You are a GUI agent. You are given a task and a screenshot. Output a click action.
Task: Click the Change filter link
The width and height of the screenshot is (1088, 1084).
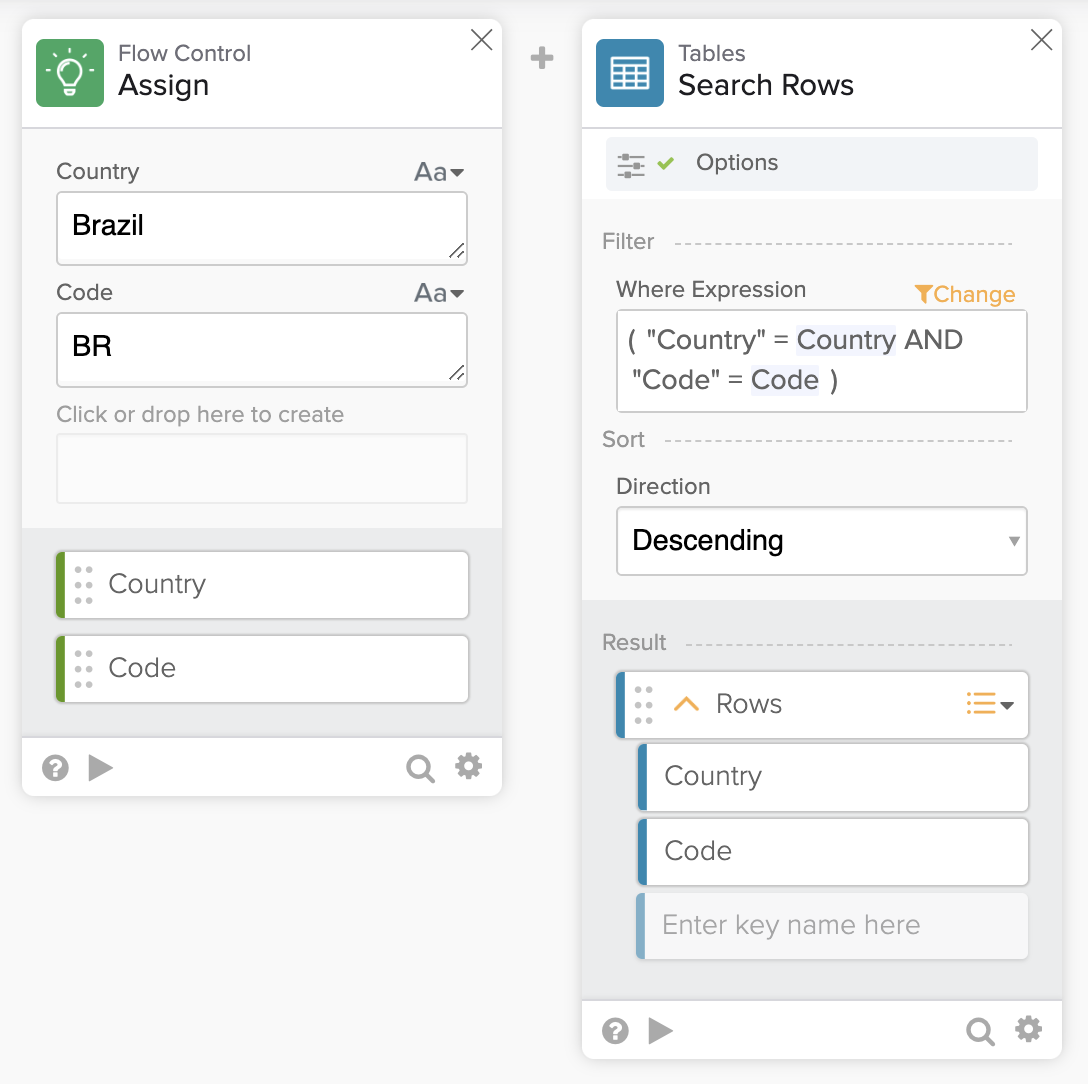coord(965,294)
